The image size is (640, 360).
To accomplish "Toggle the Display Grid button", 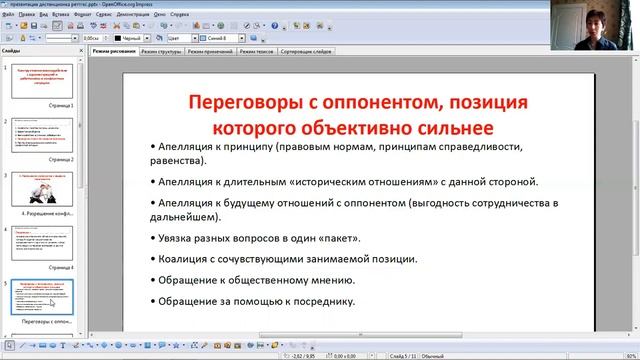I will [233, 26].
